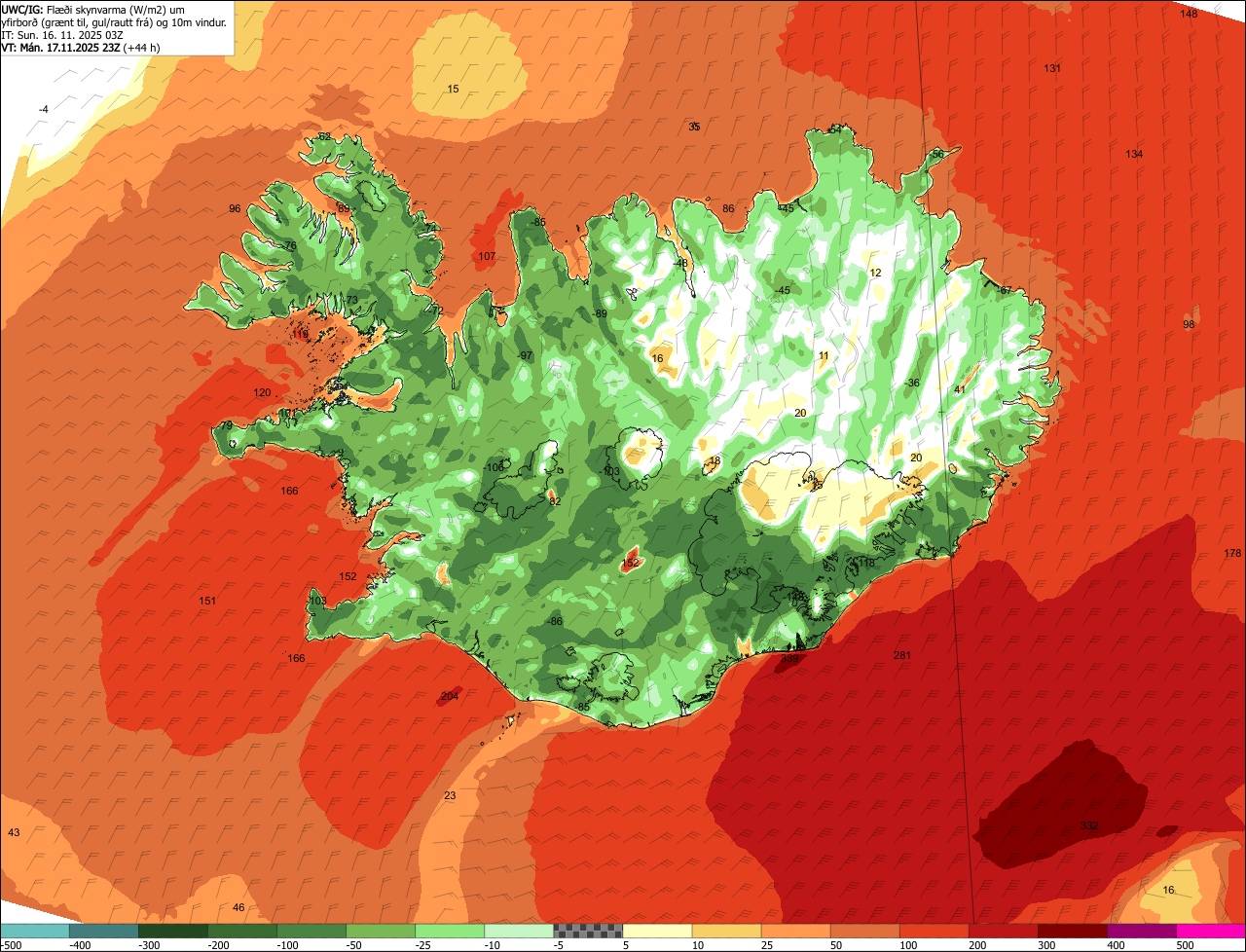Image resolution: width=1246 pixels, height=952 pixels.
Task: Select the '119' value among the islands
Action: [x=300, y=334]
